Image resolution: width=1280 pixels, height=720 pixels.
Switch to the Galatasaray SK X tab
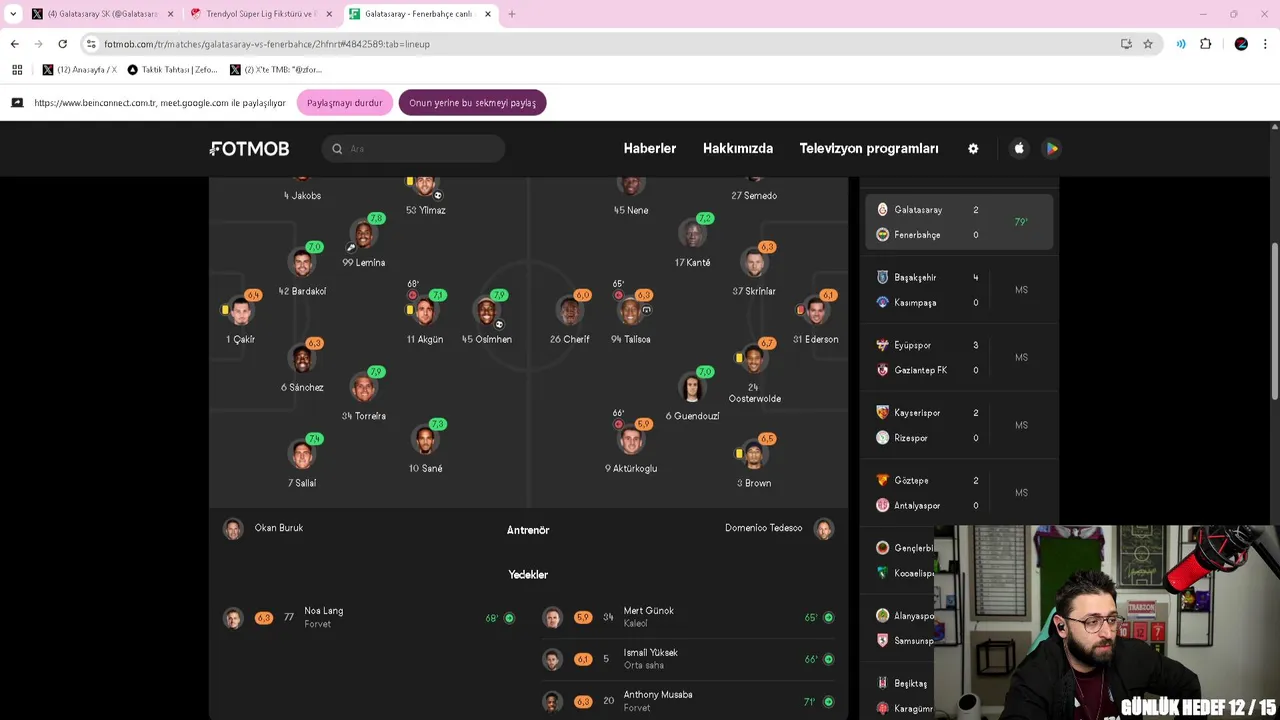(x=101, y=14)
